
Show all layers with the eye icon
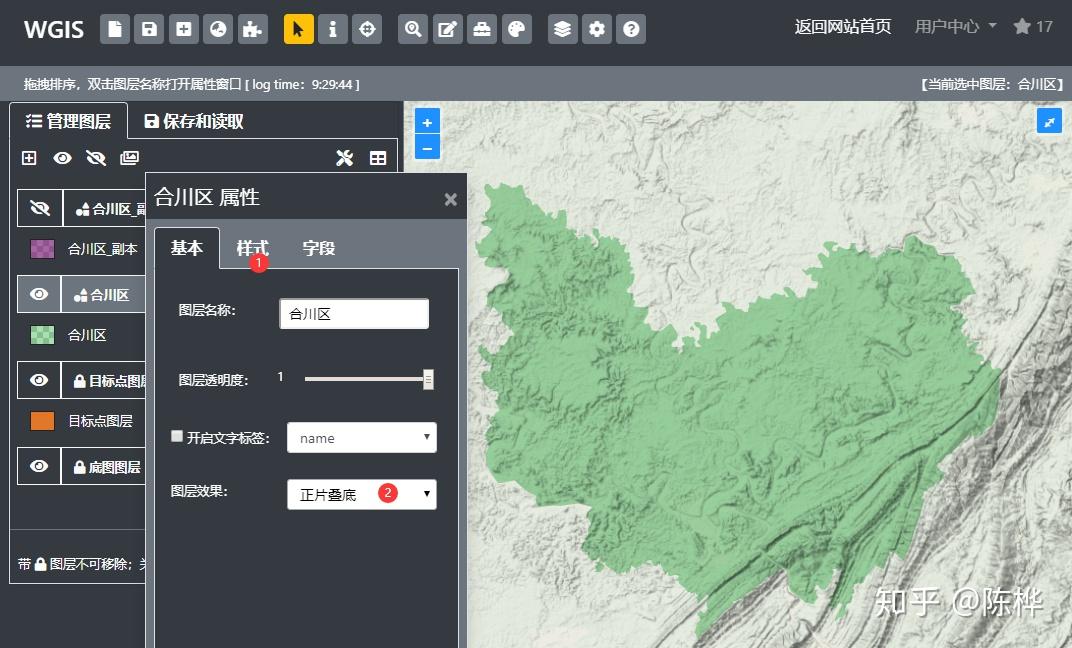[62, 158]
